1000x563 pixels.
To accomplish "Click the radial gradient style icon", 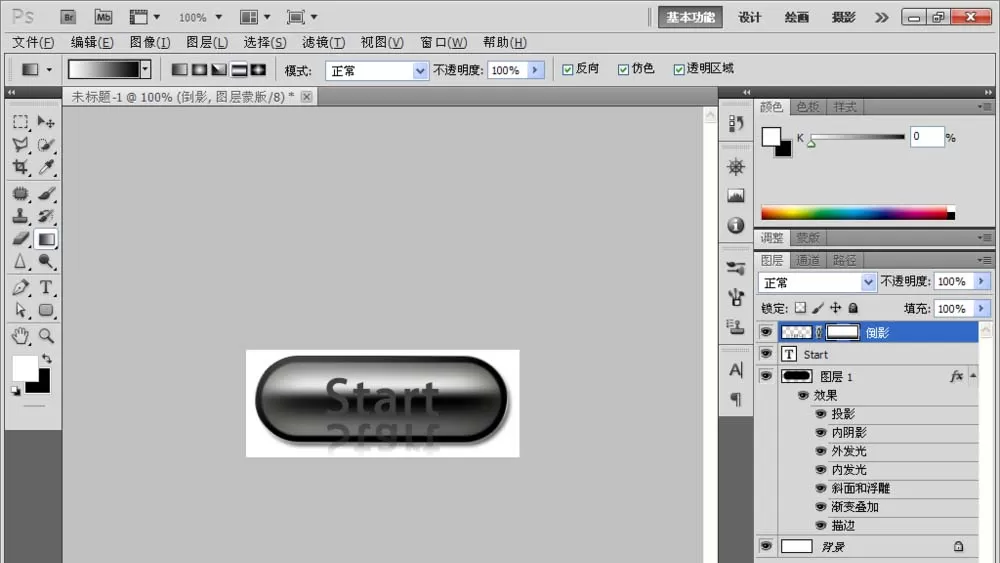I will point(200,69).
